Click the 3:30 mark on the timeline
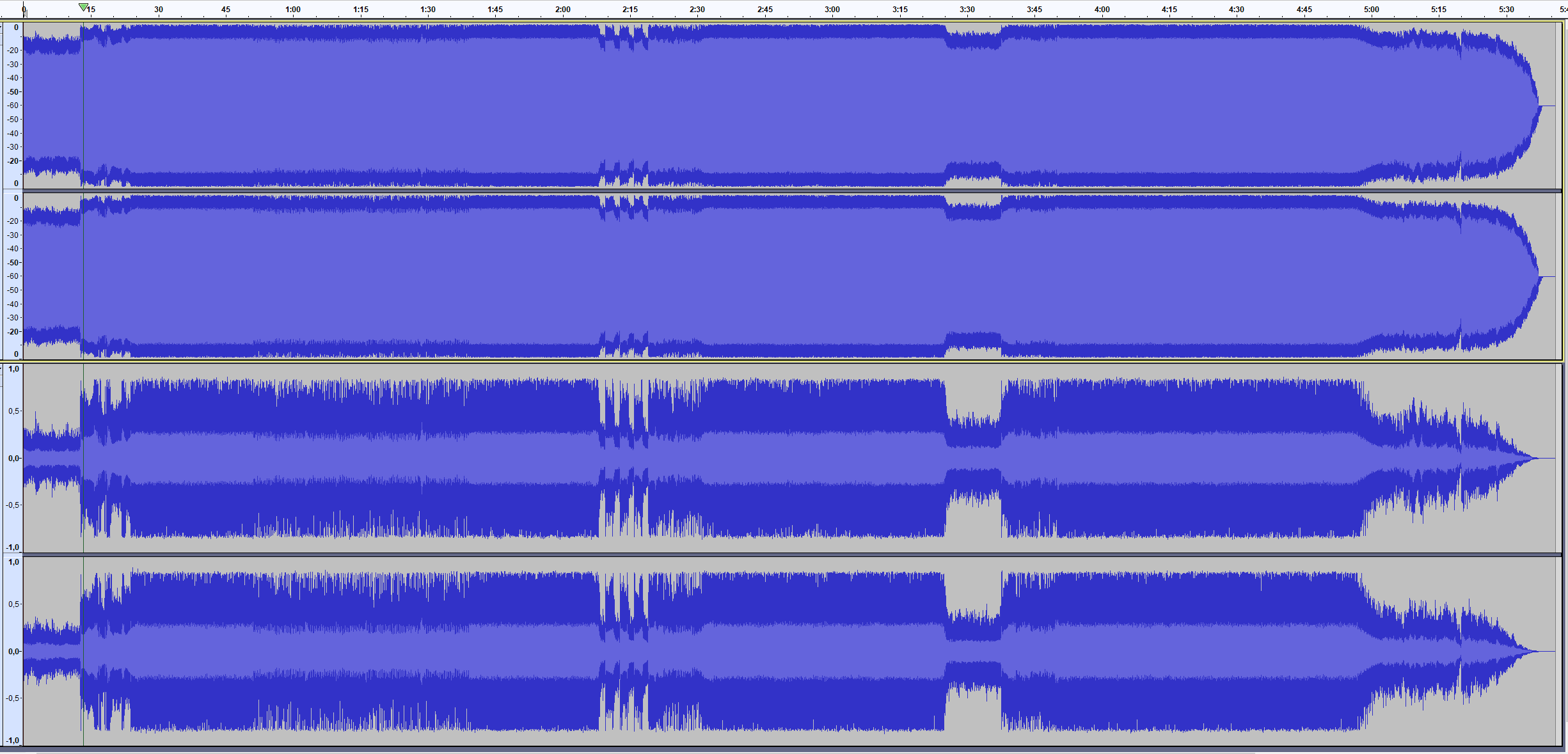1568x754 pixels. (x=967, y=10)
